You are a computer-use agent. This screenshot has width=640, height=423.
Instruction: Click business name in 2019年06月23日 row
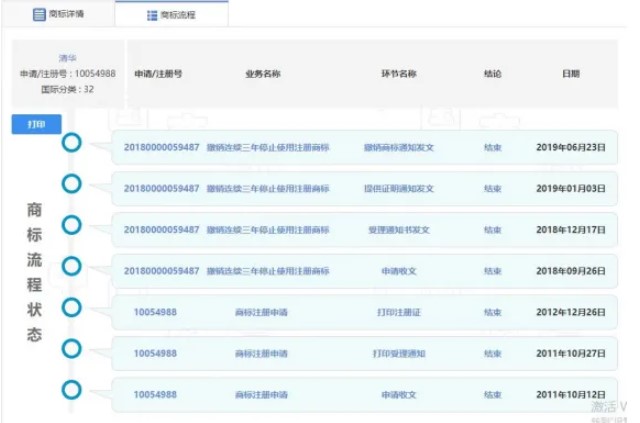[268, 147]
